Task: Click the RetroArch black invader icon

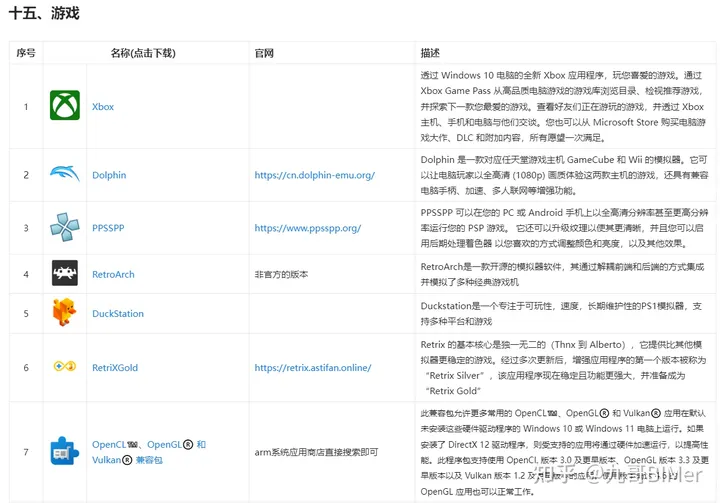Action: point(65,273)
